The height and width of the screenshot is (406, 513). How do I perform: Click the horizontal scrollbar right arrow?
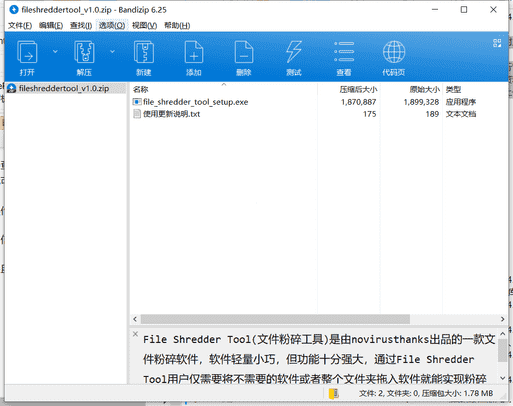coord(502,319)
